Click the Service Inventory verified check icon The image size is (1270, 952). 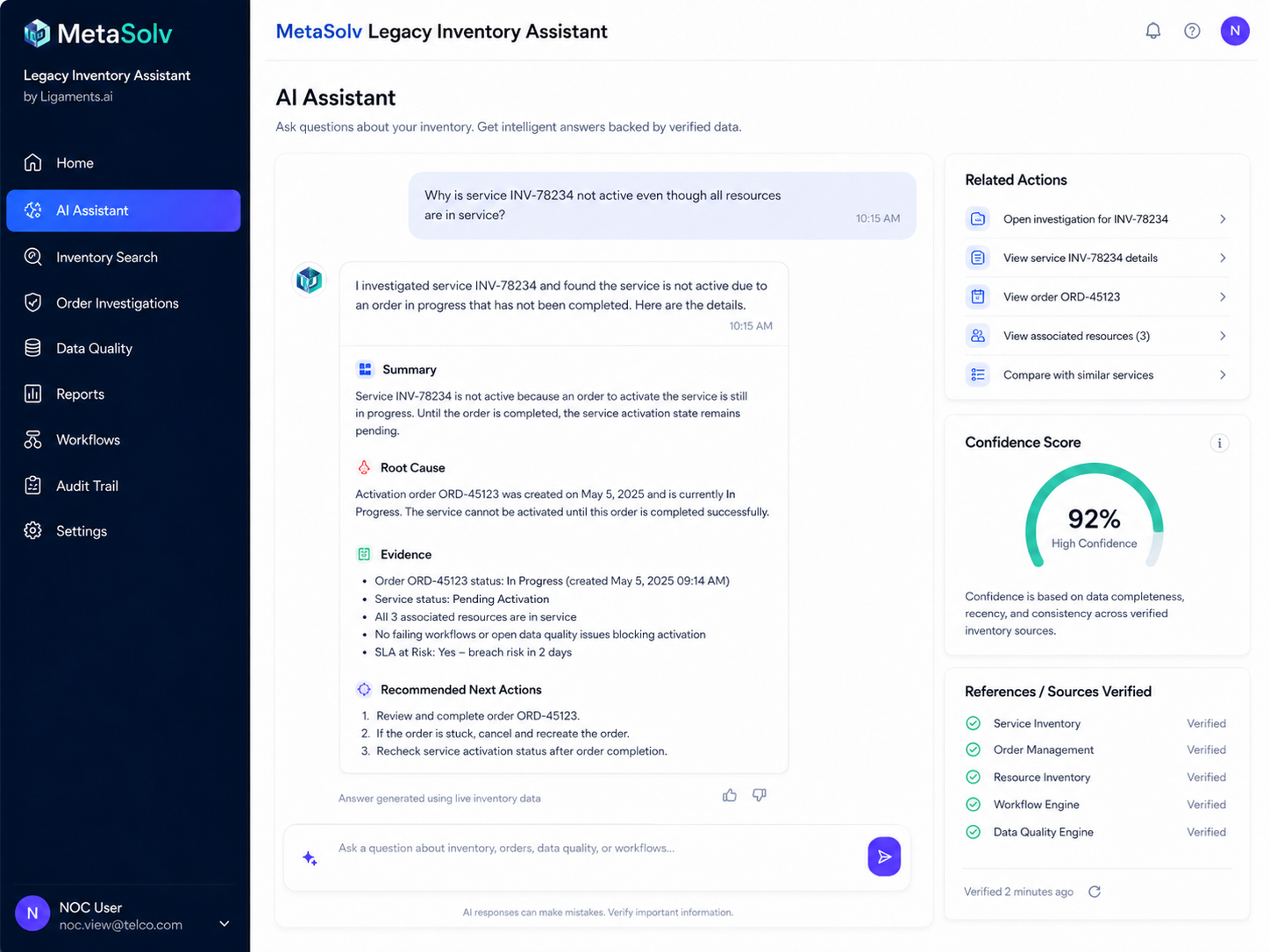[x=973, y=723]
